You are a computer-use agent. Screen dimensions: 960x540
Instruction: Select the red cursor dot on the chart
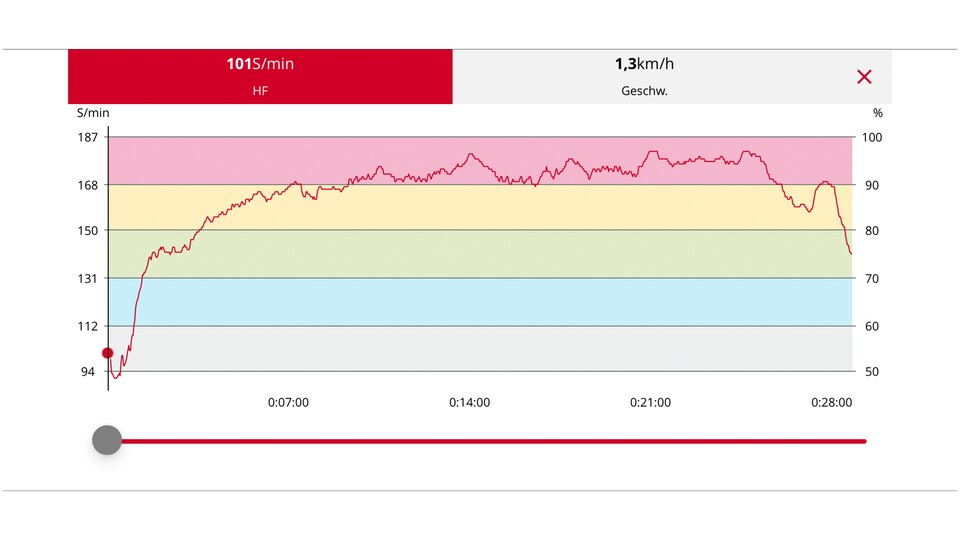(108, 353)
